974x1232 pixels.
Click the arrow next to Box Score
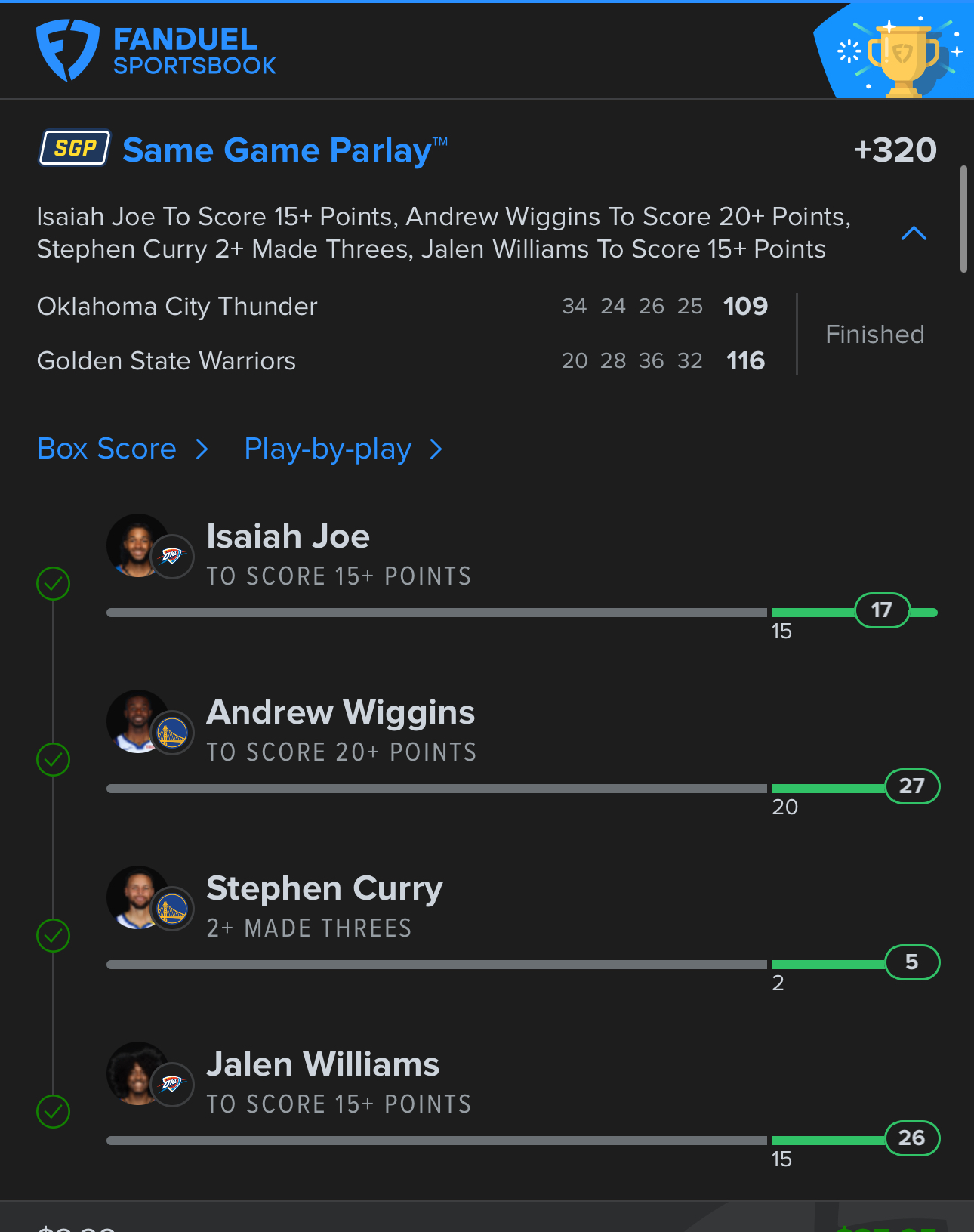202,450
